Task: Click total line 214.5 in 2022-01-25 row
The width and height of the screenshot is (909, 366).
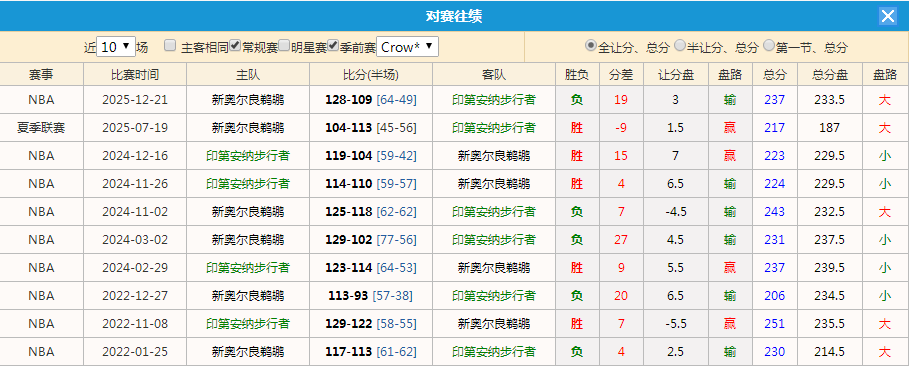Action: click(x=830, y=351)
